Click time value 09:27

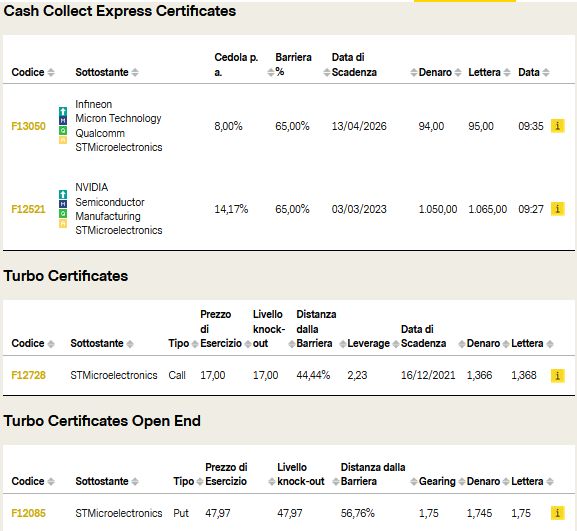coord(531,209)
